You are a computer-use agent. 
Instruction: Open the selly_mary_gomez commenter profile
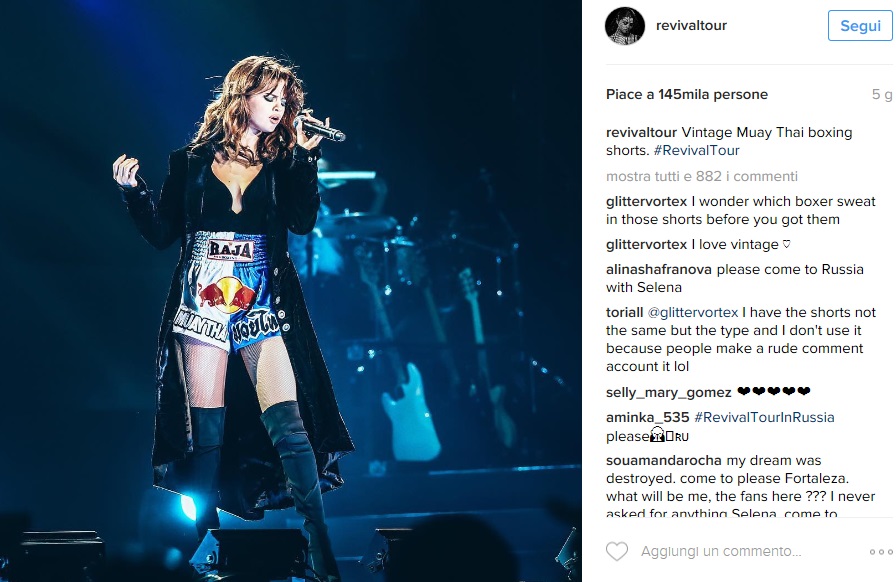click(669, 392)
